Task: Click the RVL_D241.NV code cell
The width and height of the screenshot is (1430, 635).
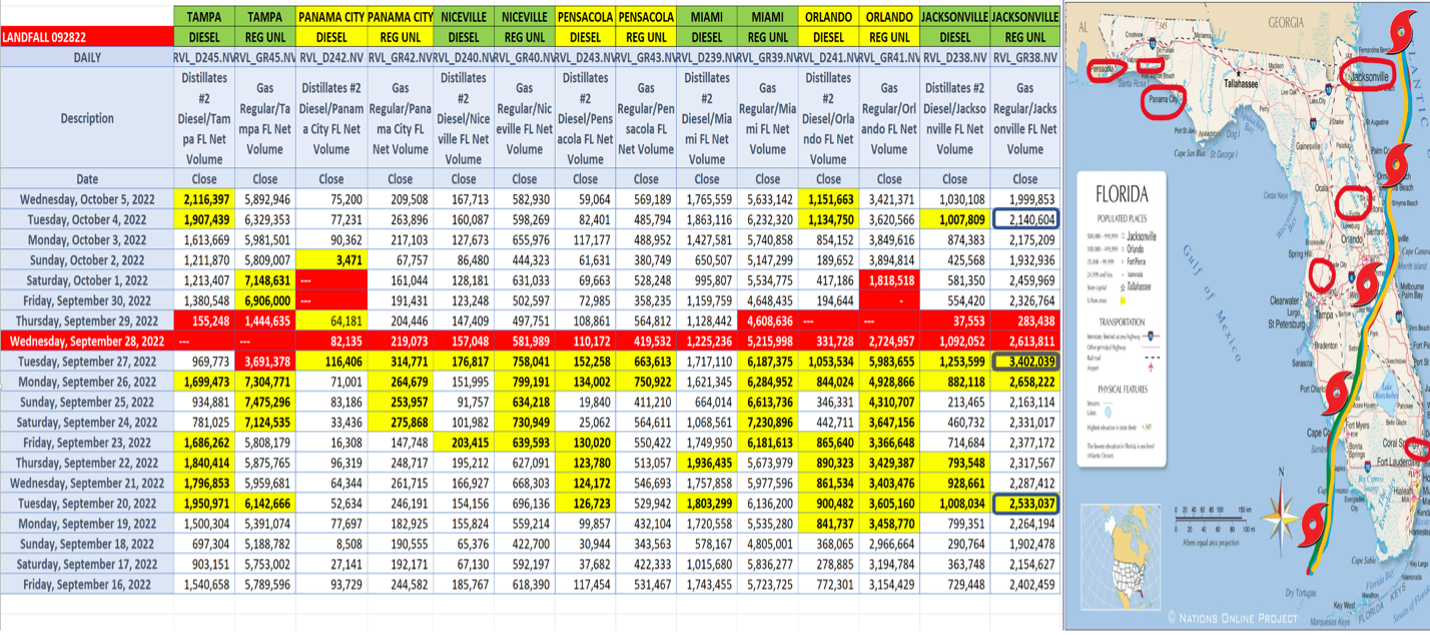Action: [x=828, y=58]
